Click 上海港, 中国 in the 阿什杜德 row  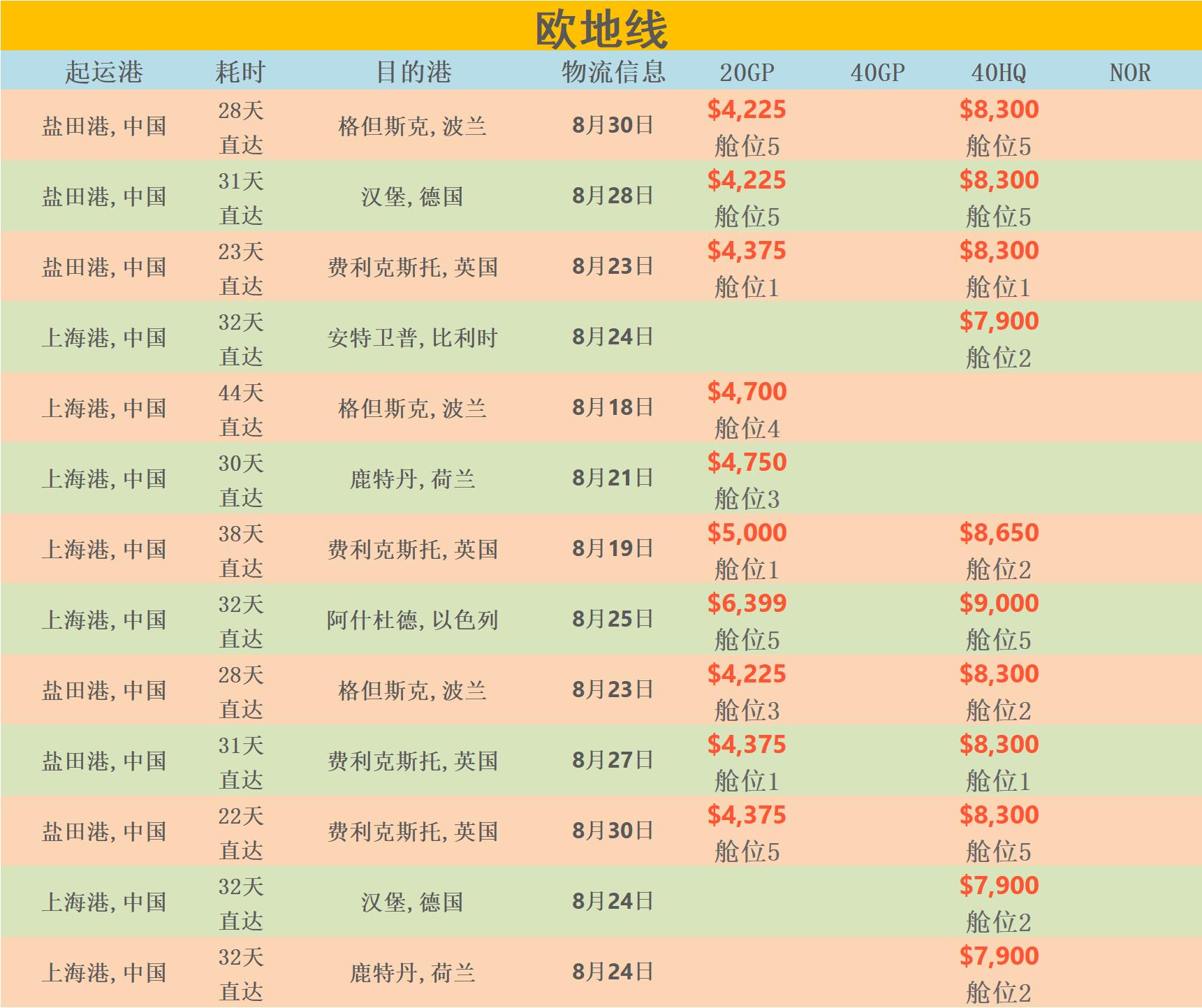click(x=104, y=620)
